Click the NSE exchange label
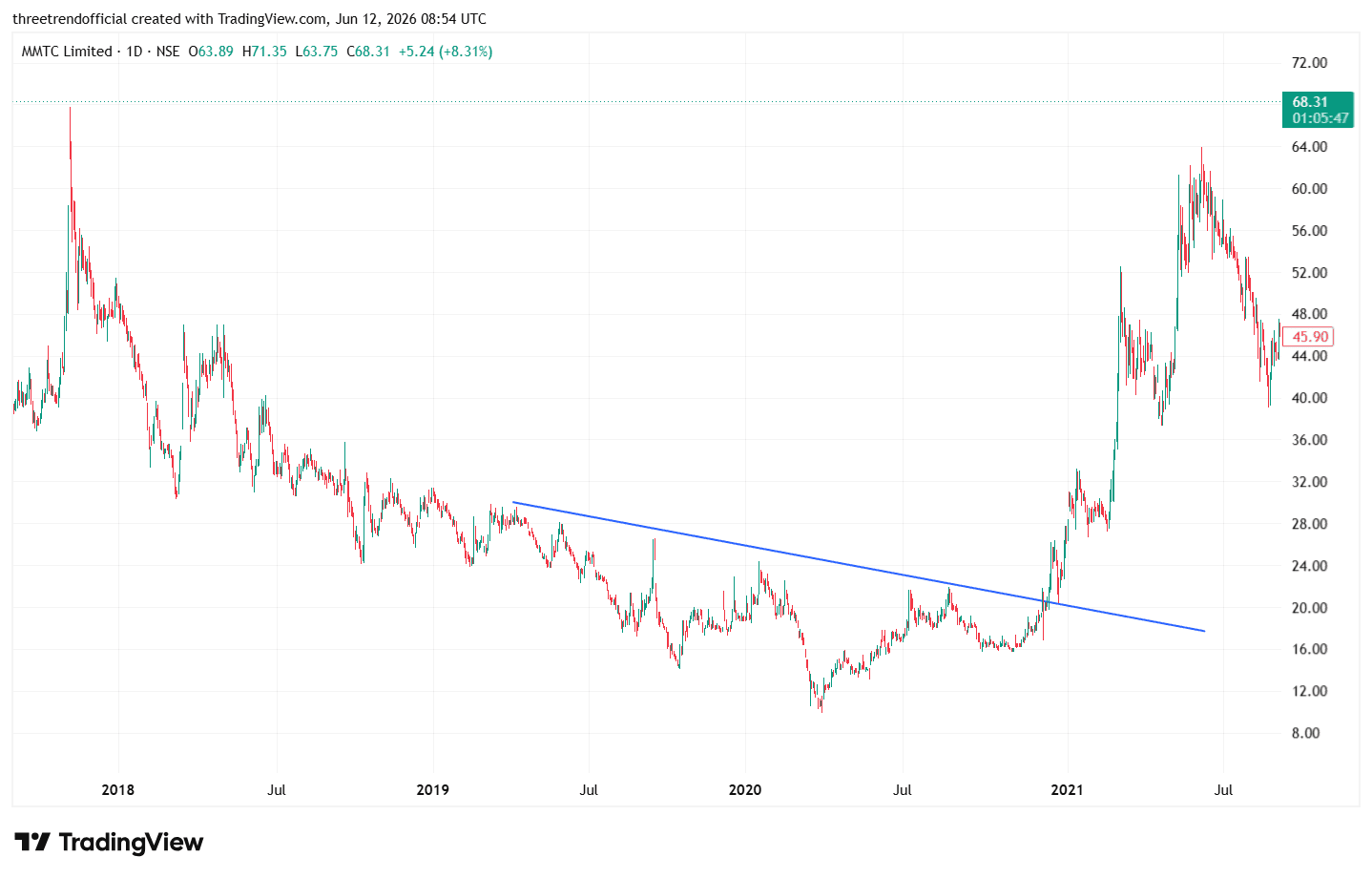 (x=168, y=52)
